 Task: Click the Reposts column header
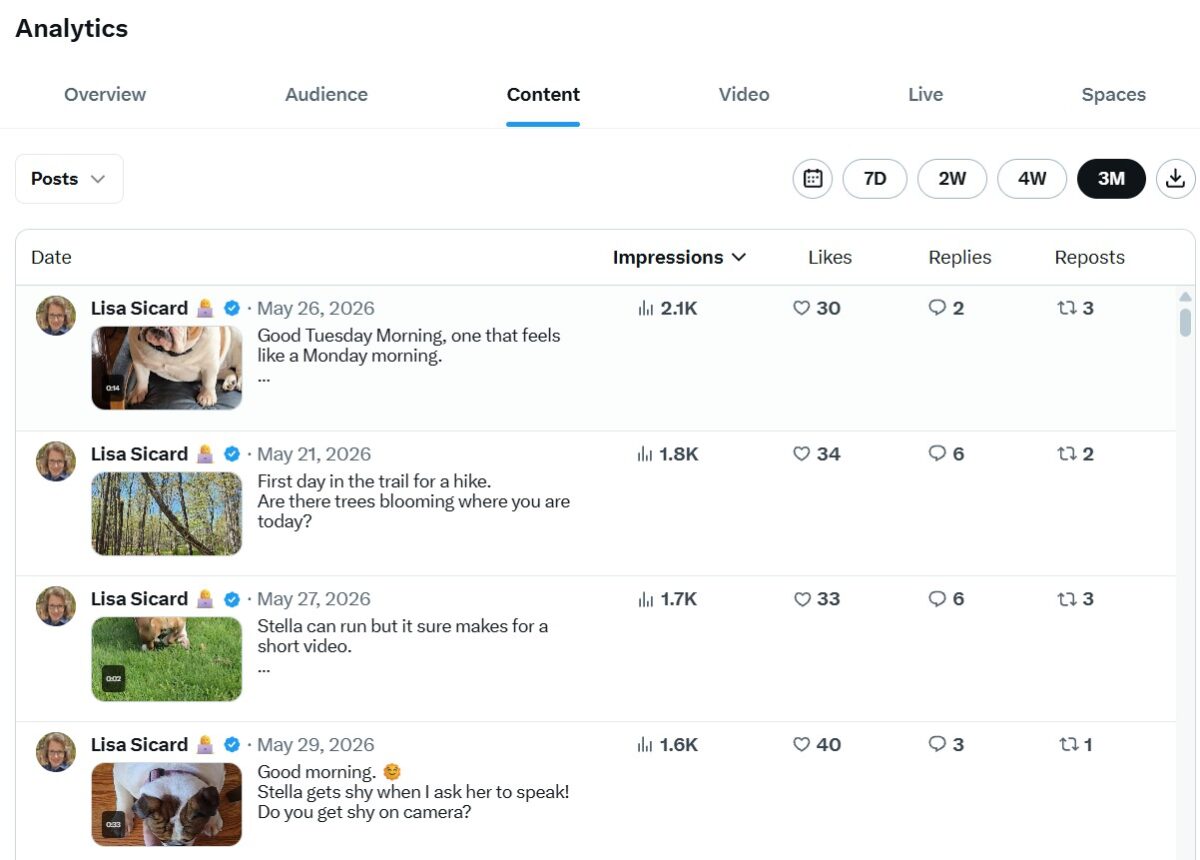coord(1090,258)
